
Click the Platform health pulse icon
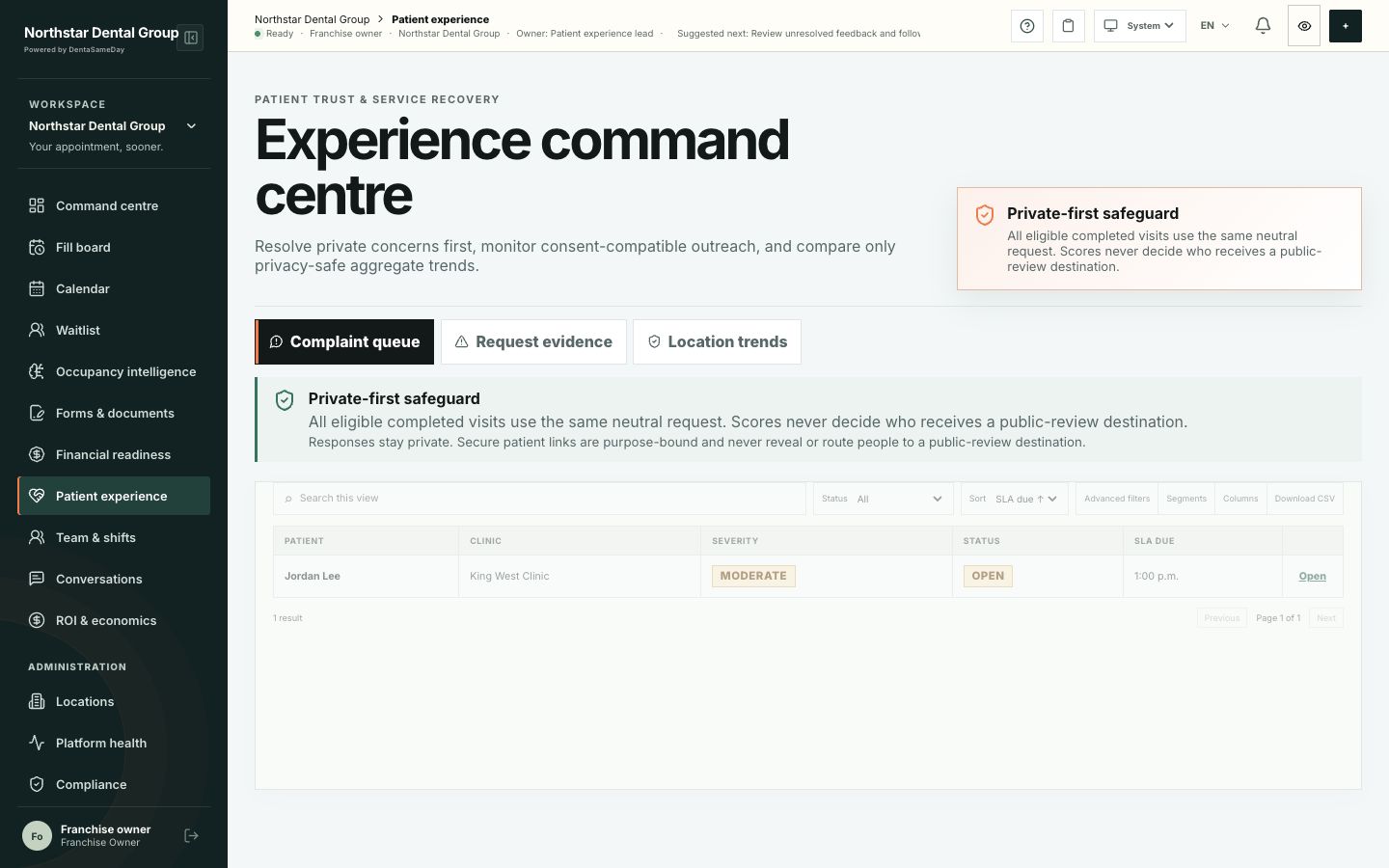click(x=37, y=743)
